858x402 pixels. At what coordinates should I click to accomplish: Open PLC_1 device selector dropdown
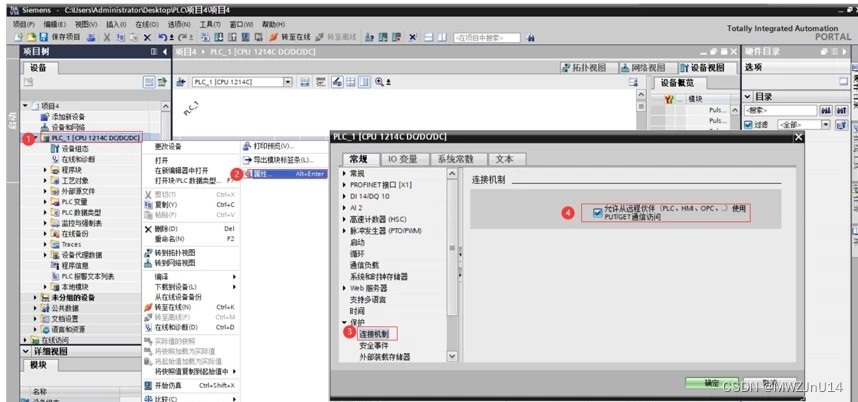point(288,81)
